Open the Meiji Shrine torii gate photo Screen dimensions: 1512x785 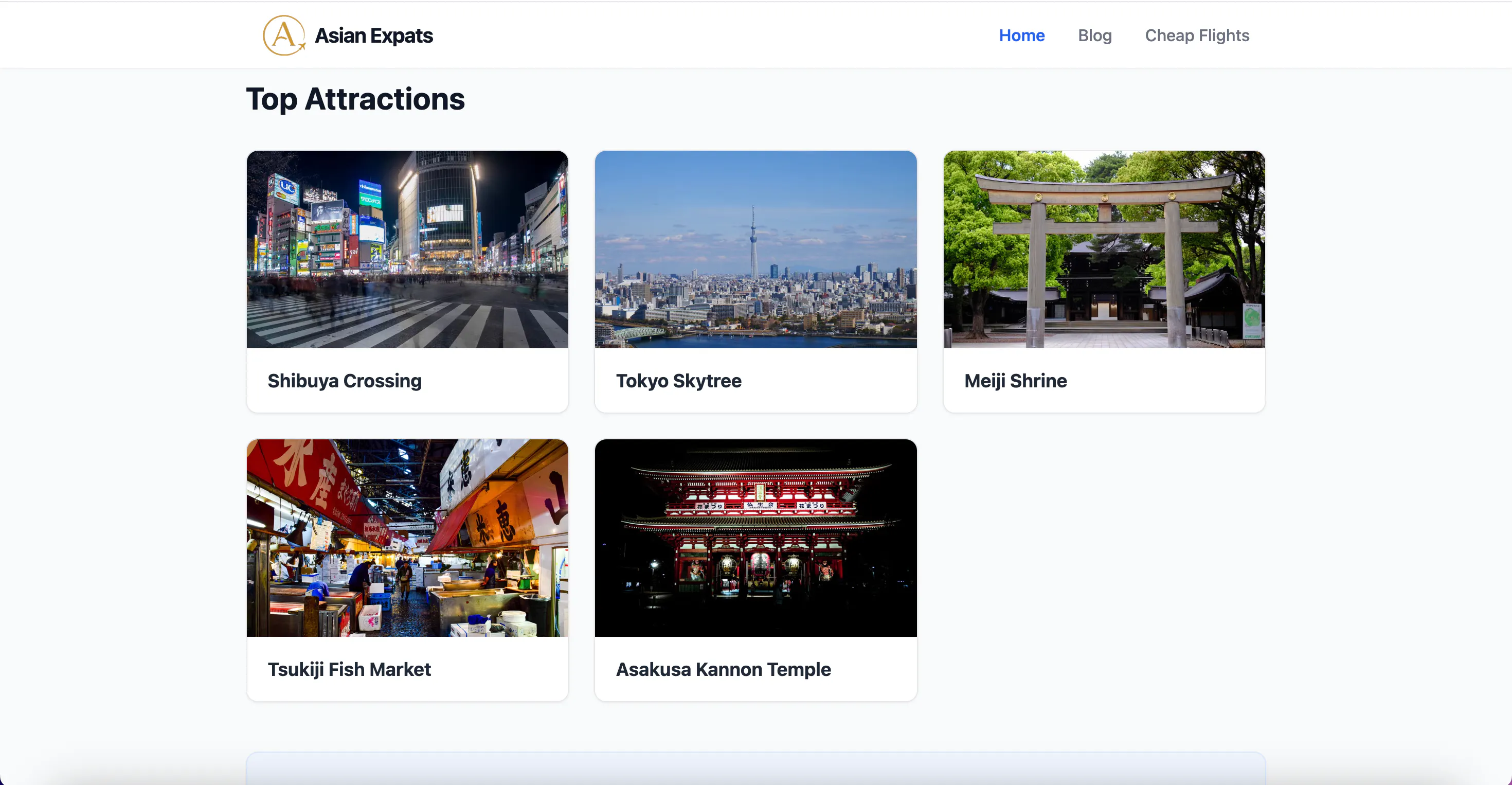coord(1104,249)
